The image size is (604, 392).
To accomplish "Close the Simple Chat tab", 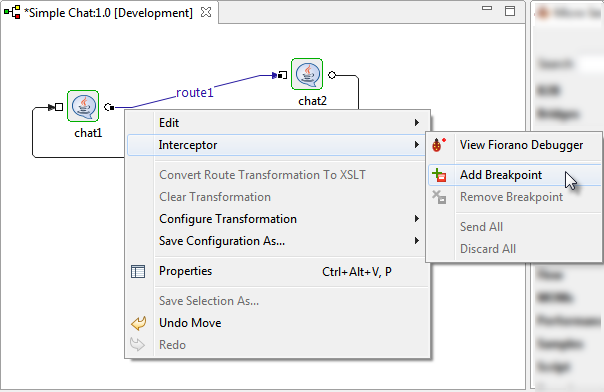I will tap(206, 12).
